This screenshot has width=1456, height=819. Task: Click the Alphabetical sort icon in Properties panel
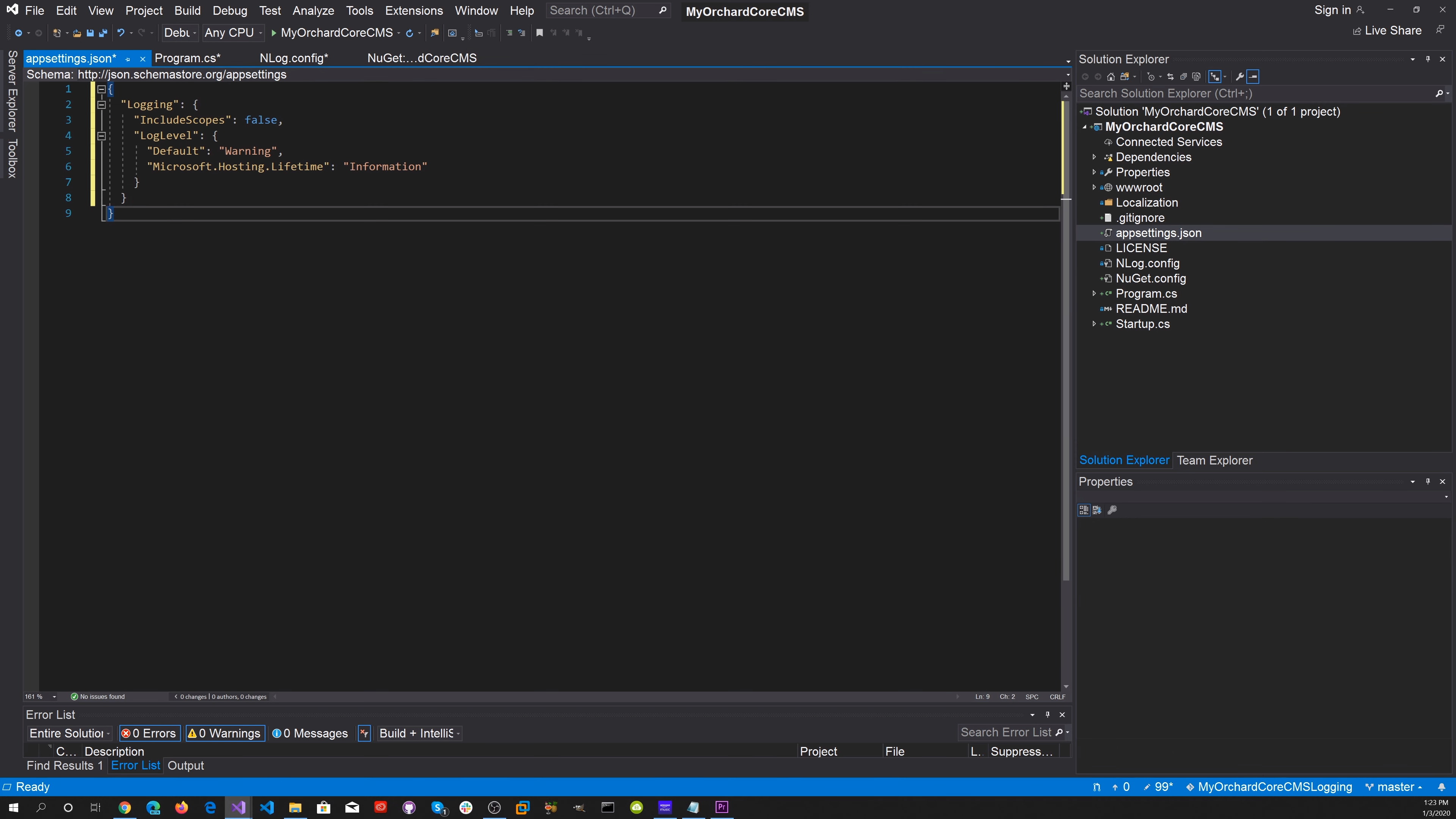[x=1097, y=510]
